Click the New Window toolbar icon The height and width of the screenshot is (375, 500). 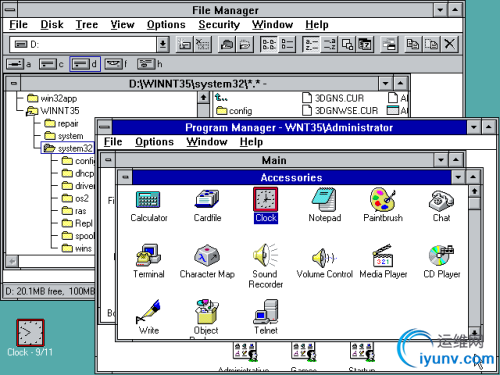click(x=389, y=44)
